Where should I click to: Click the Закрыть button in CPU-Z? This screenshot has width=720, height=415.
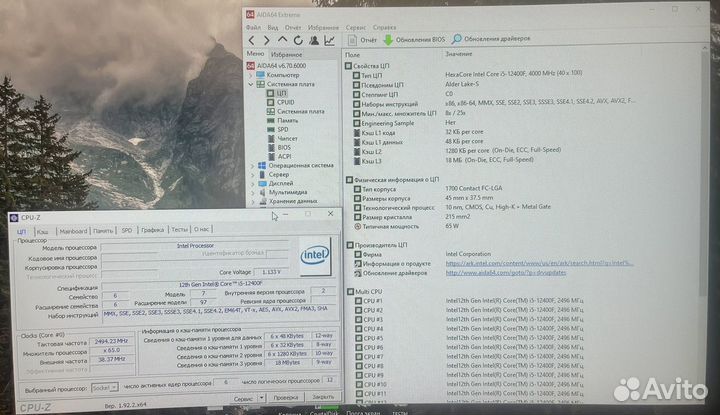(323, 397)
